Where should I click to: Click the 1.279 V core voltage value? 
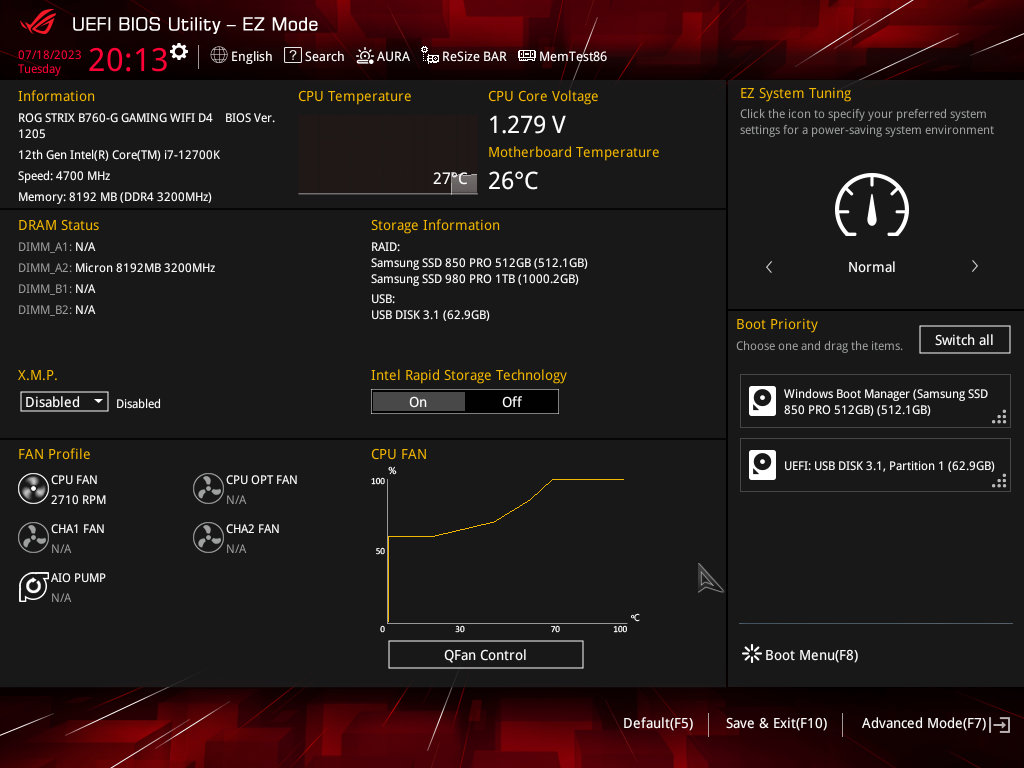coord(527,124)
